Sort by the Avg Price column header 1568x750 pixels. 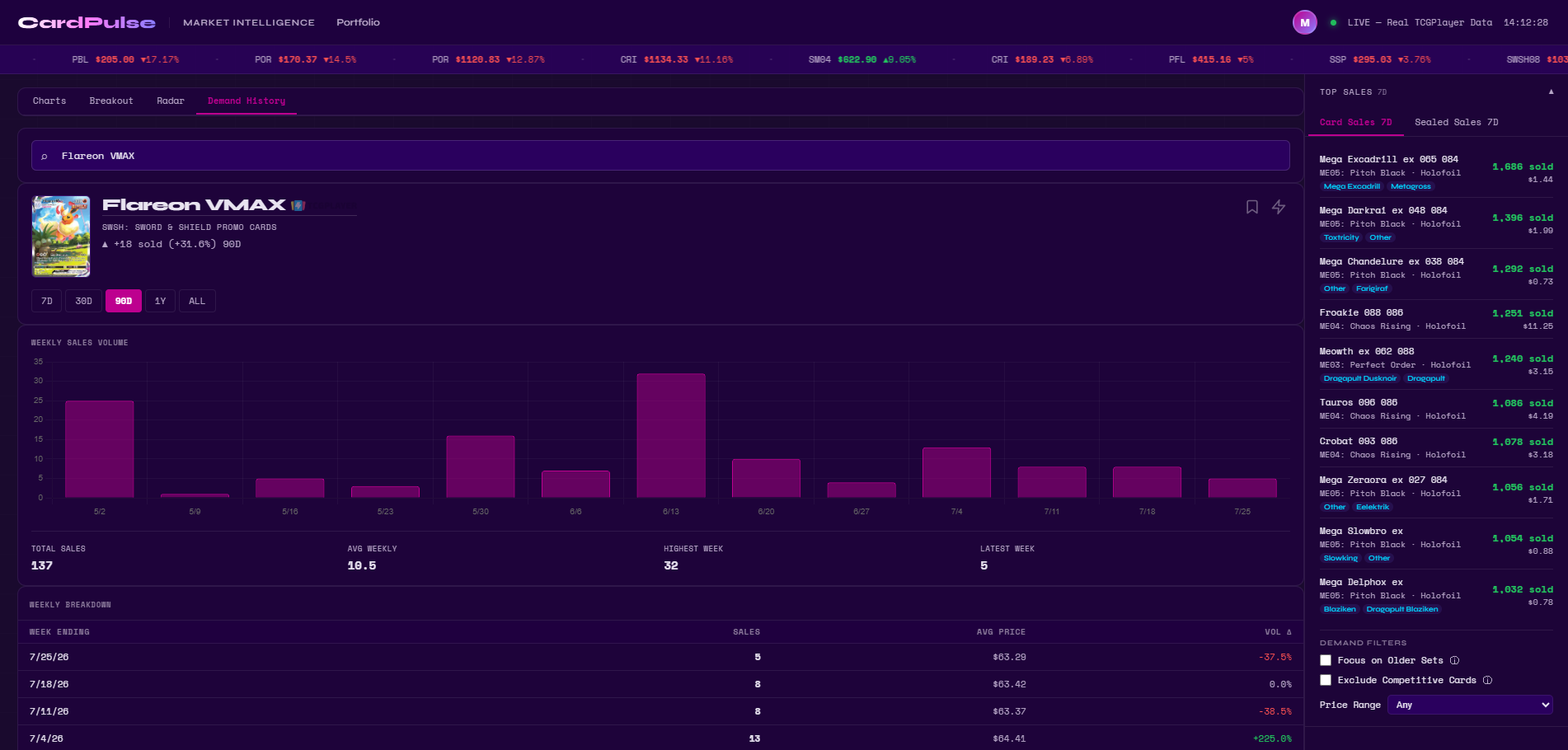(x=1001, y=632)
